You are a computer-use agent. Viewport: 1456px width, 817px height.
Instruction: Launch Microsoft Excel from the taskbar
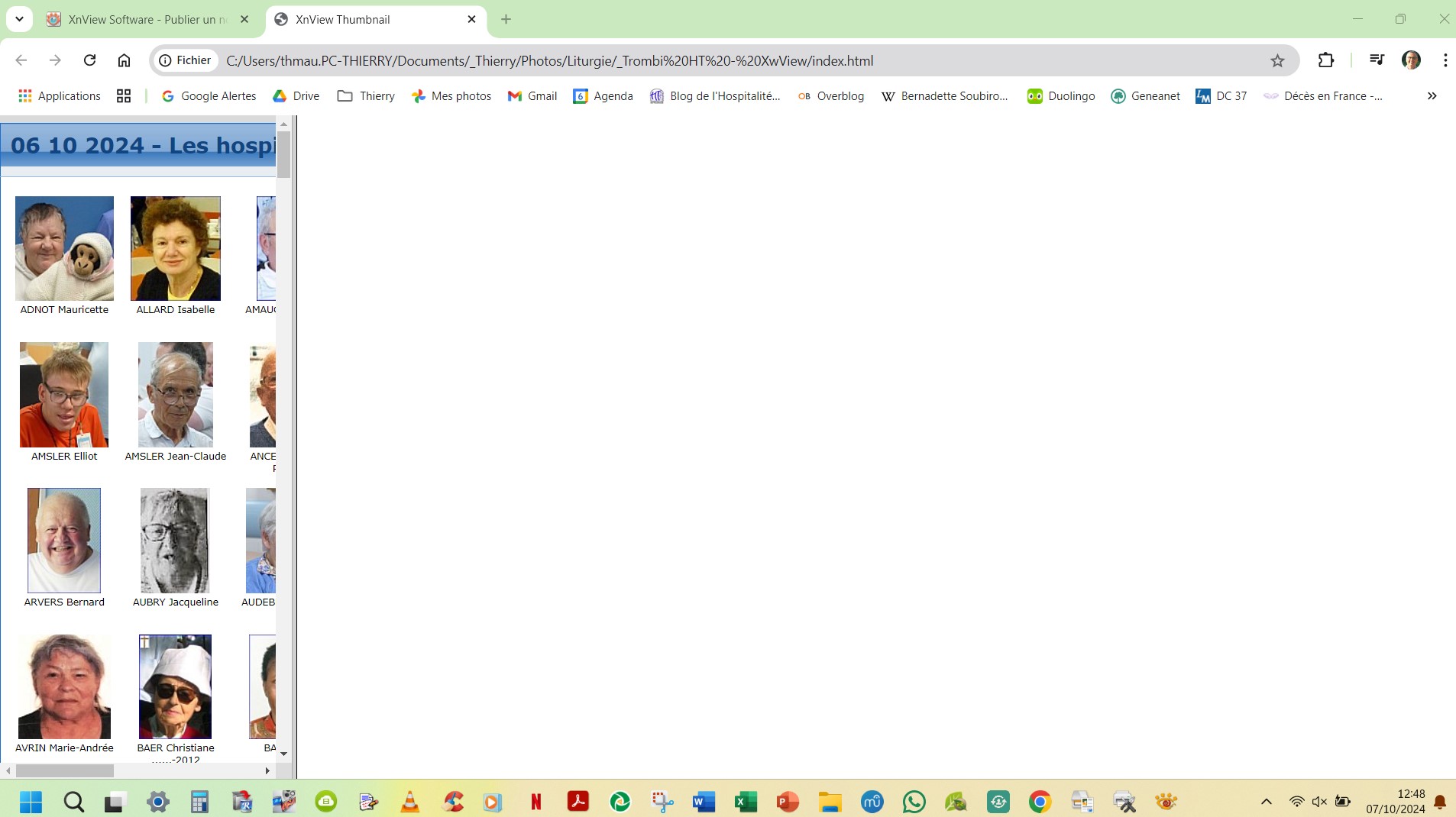746,802
